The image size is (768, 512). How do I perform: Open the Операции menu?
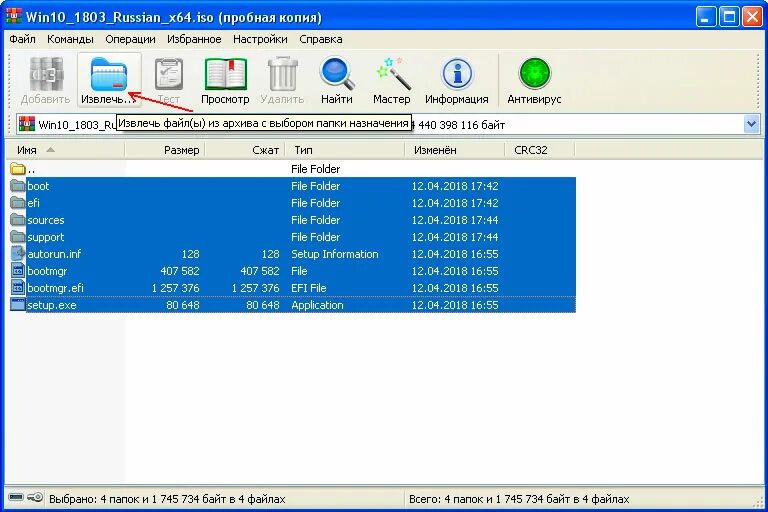(130, 39)
